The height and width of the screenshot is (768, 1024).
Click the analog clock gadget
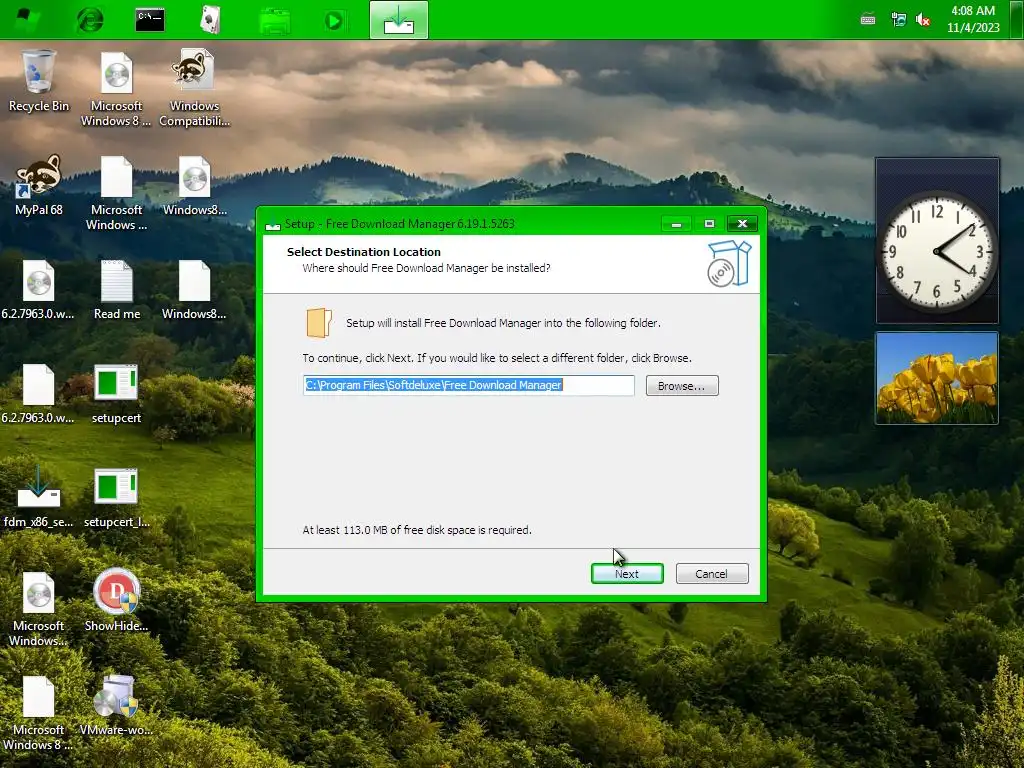coord(936,251)
